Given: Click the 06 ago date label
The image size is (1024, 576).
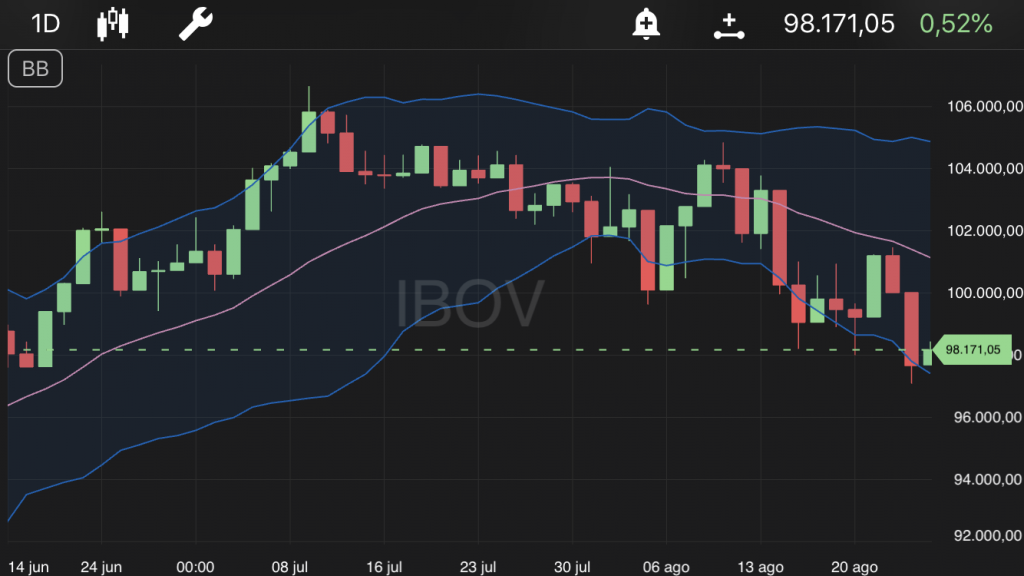Looking at the screenshot, I should tap(666, 567).
